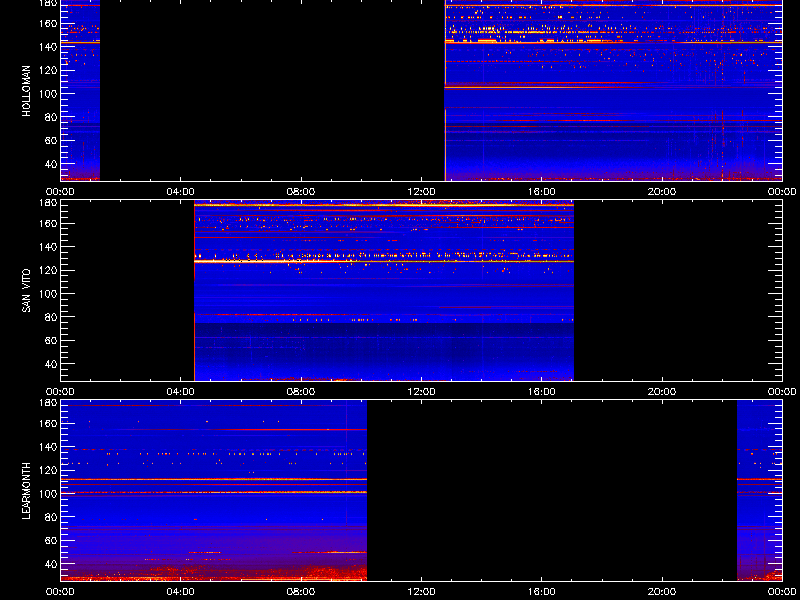The height and width of the screenshot is (600, 800).
Task: Click 08:00 time label below HOLLOMAN plot
Action: pyautogui.click(x=301, y=192)
